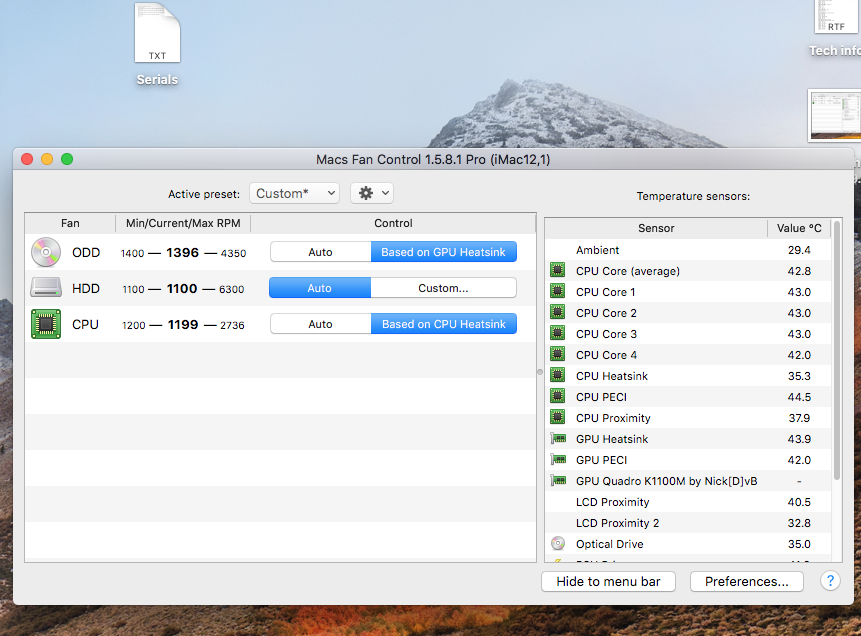861x636 pixels.
Task: Click ODD current RPM 1396
Action: (182, 253)
